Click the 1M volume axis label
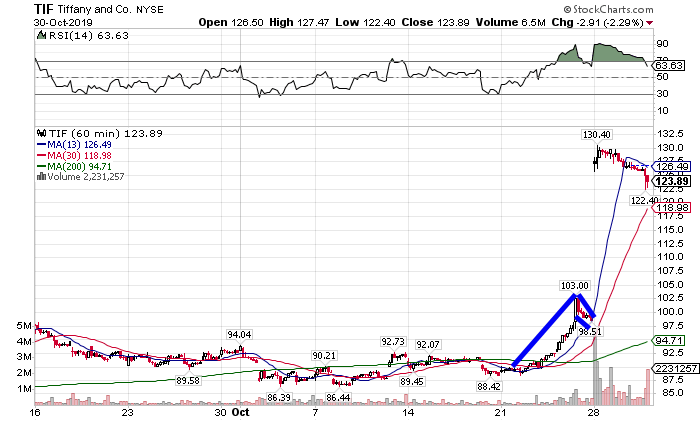This screenshot has height=421, width=700. pos(25,389)
